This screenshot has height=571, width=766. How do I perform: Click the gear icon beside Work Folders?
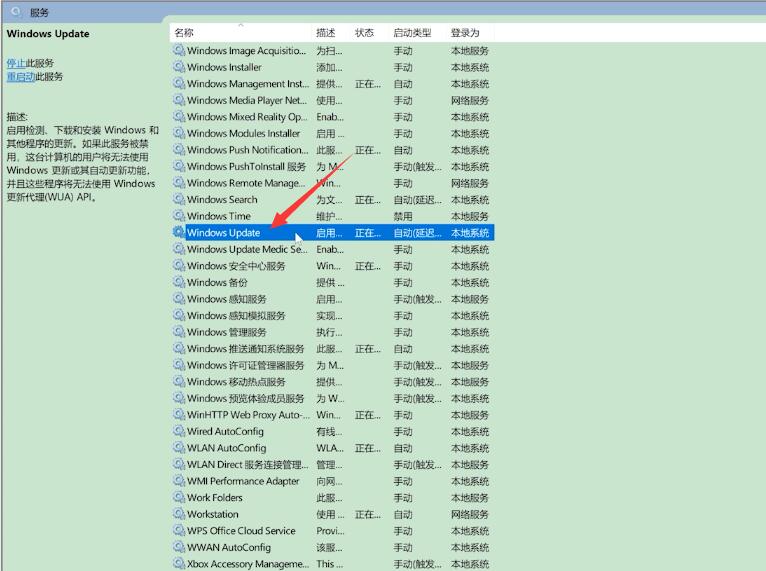pos(179,498)
